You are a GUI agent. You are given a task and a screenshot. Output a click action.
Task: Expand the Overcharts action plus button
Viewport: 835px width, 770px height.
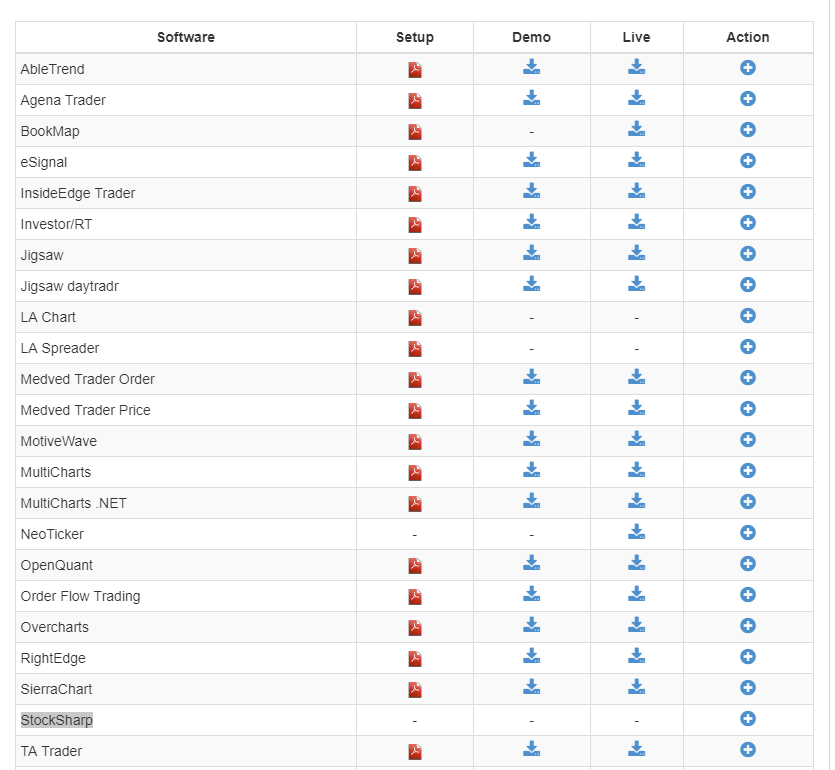click(x=747, y=626)
